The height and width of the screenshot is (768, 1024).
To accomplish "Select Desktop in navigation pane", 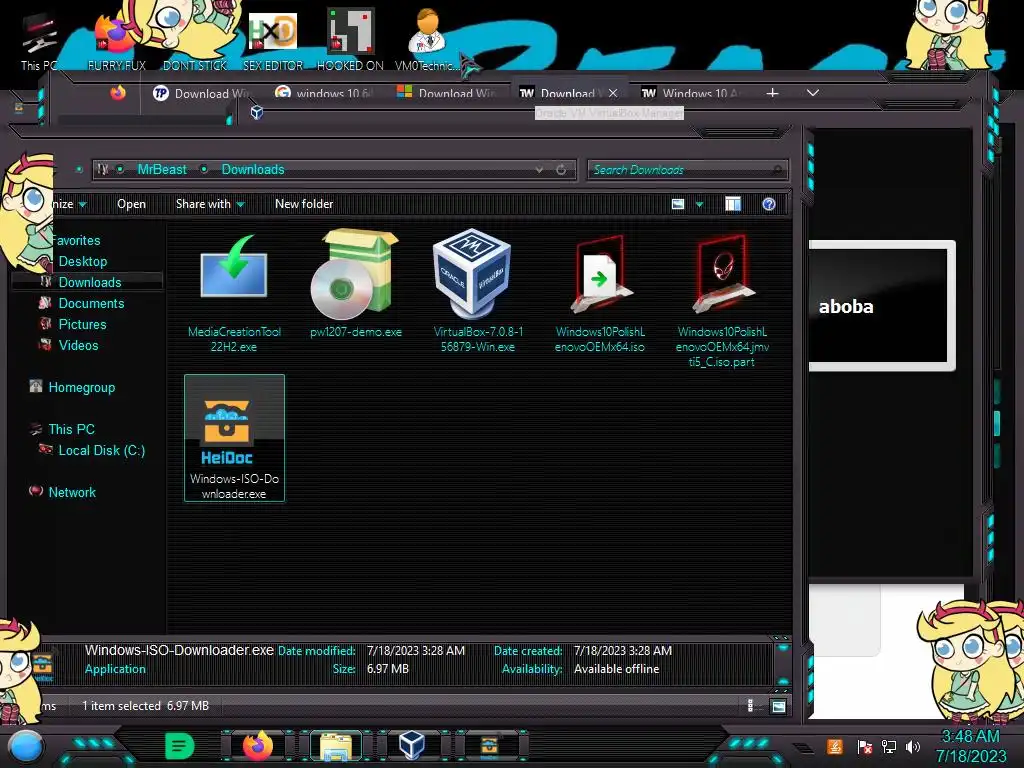I will [83, 262].
